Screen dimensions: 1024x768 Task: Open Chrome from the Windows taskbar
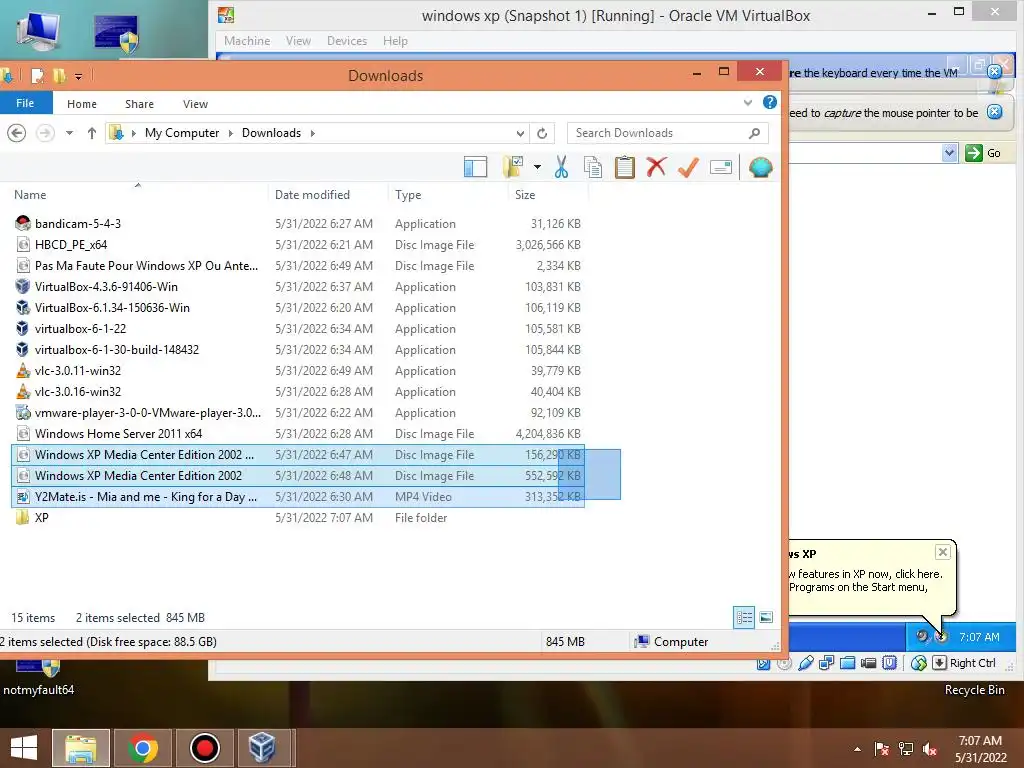[143, 748]
